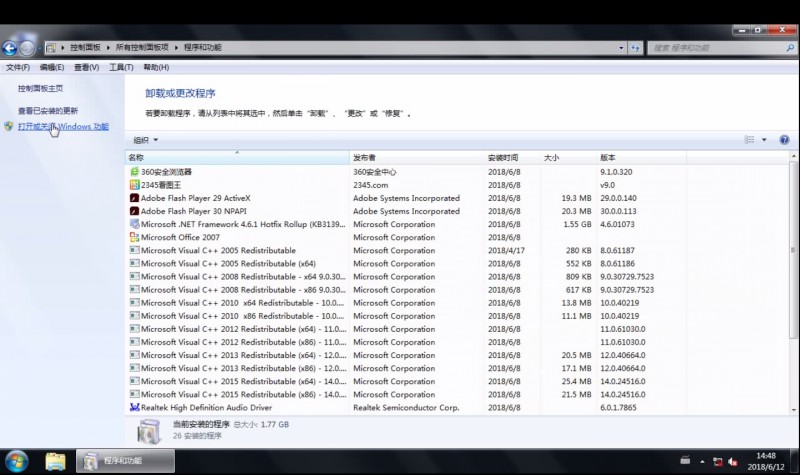800x475 pixels.
Task: Click the Visual C++ 2005 Redistributable (x64) icon
Action: click(x=134, y=263)
